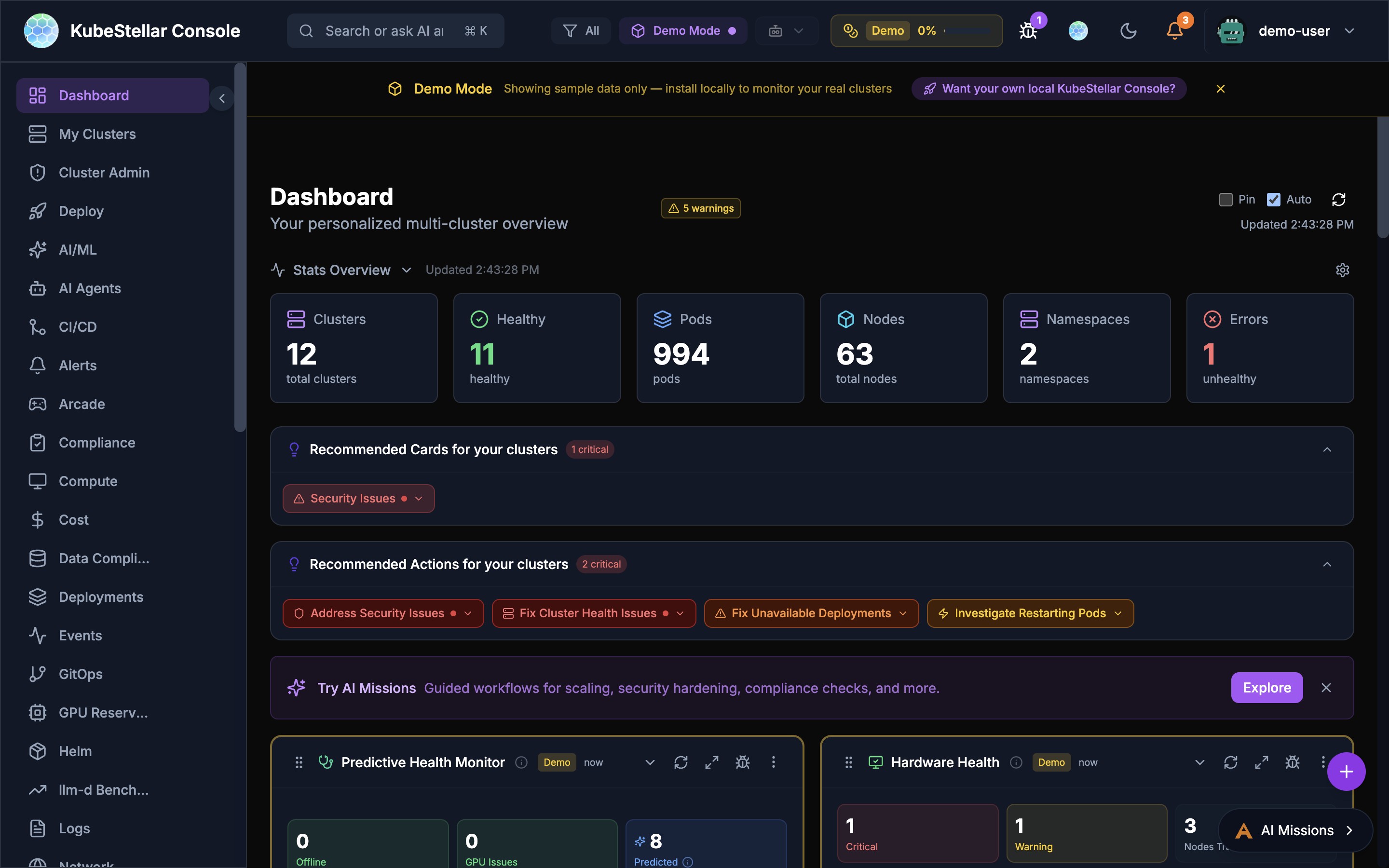
Task: Collapse the sidebar using the arrow toggle
Action: [x=221, y=97]
